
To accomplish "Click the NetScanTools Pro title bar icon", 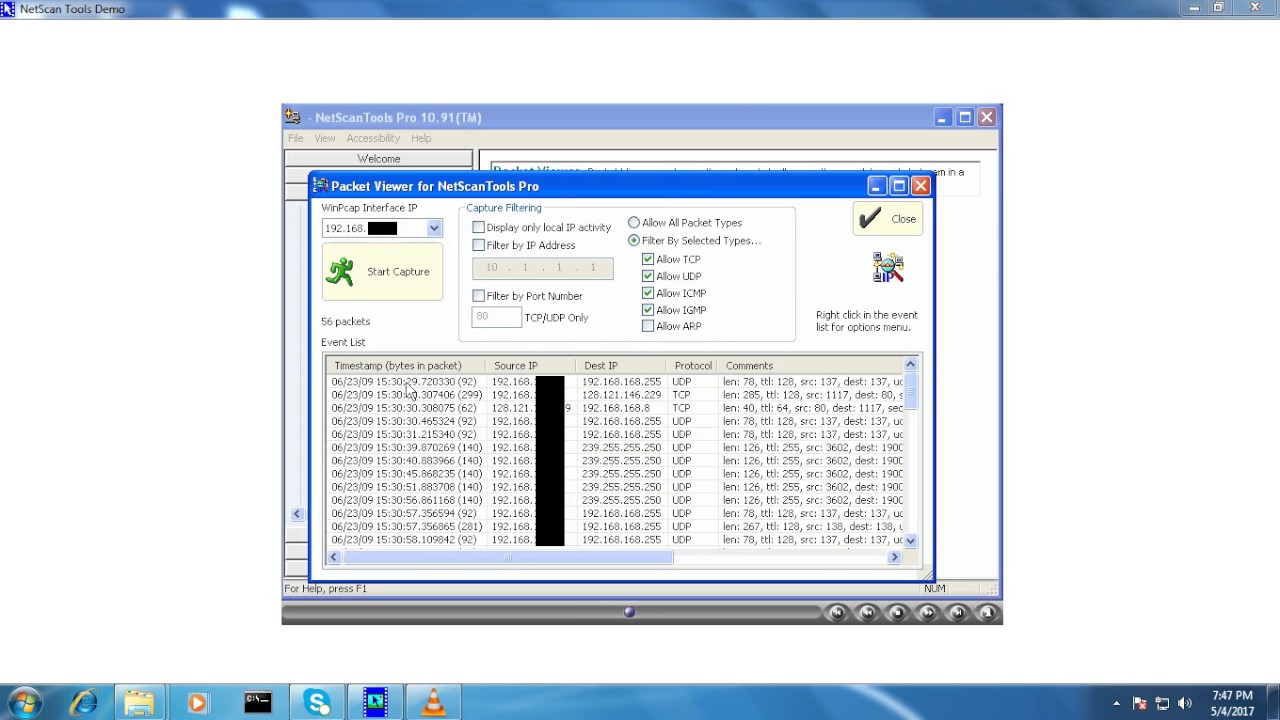I will pyautogui.click(x=292, y=117).
